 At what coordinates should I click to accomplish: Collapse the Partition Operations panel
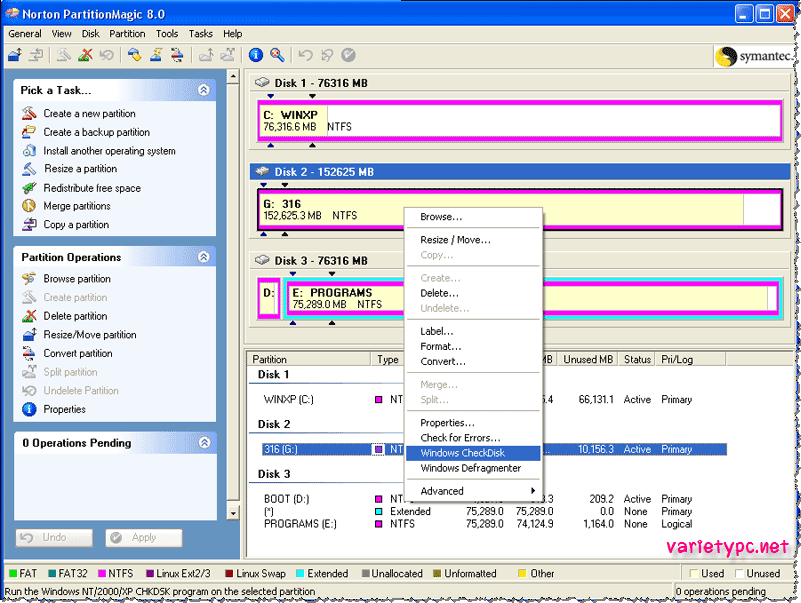click(203, 257)
